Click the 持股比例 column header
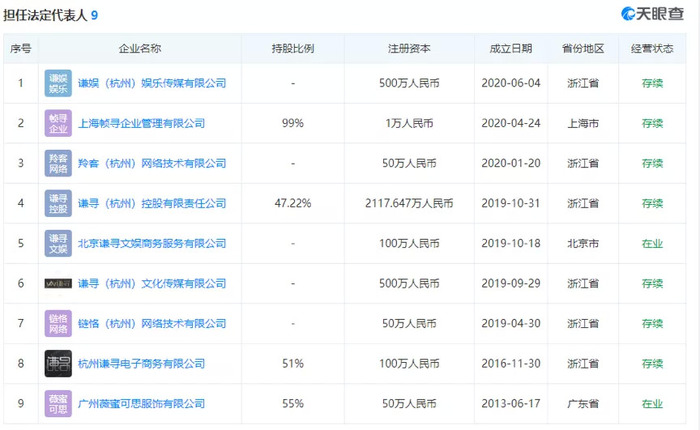 pyautogui.click(x=293, y=49)
